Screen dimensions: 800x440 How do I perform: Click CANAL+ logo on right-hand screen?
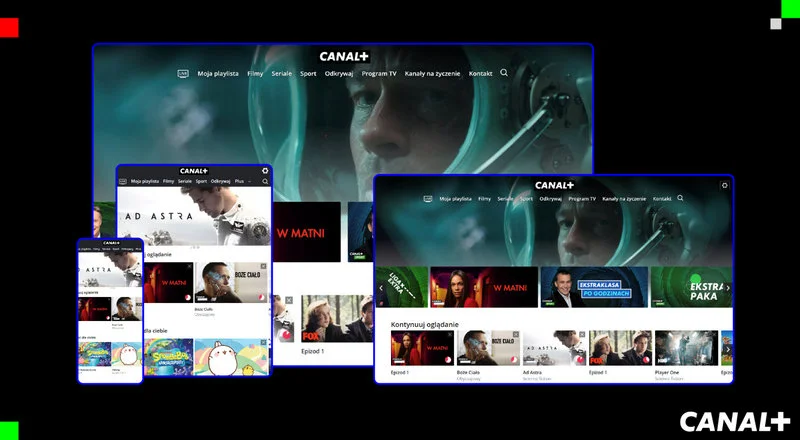tap(554, 185)
